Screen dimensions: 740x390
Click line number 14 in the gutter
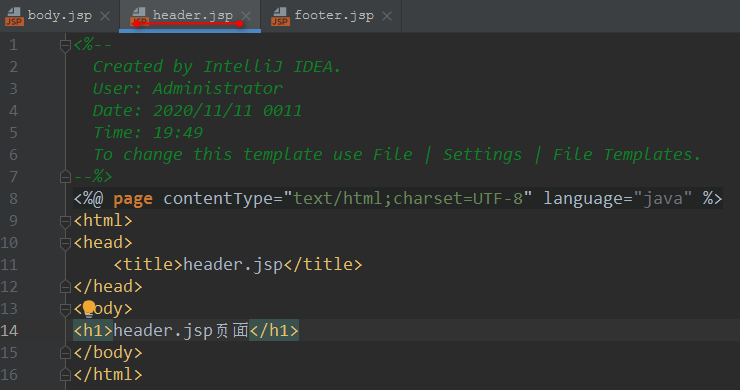[9, 331]
